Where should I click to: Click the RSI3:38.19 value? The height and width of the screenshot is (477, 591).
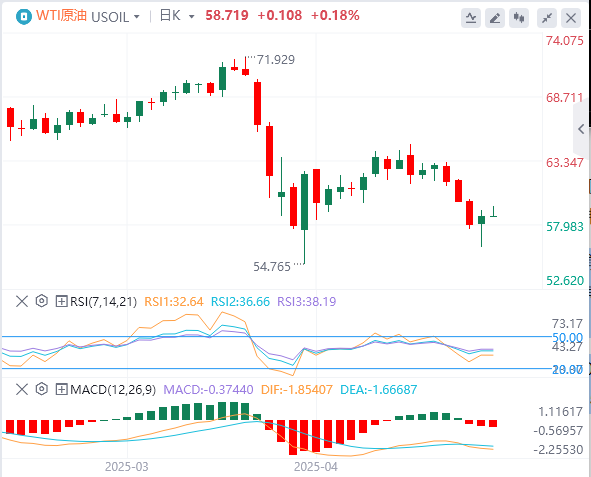point(306,302)
